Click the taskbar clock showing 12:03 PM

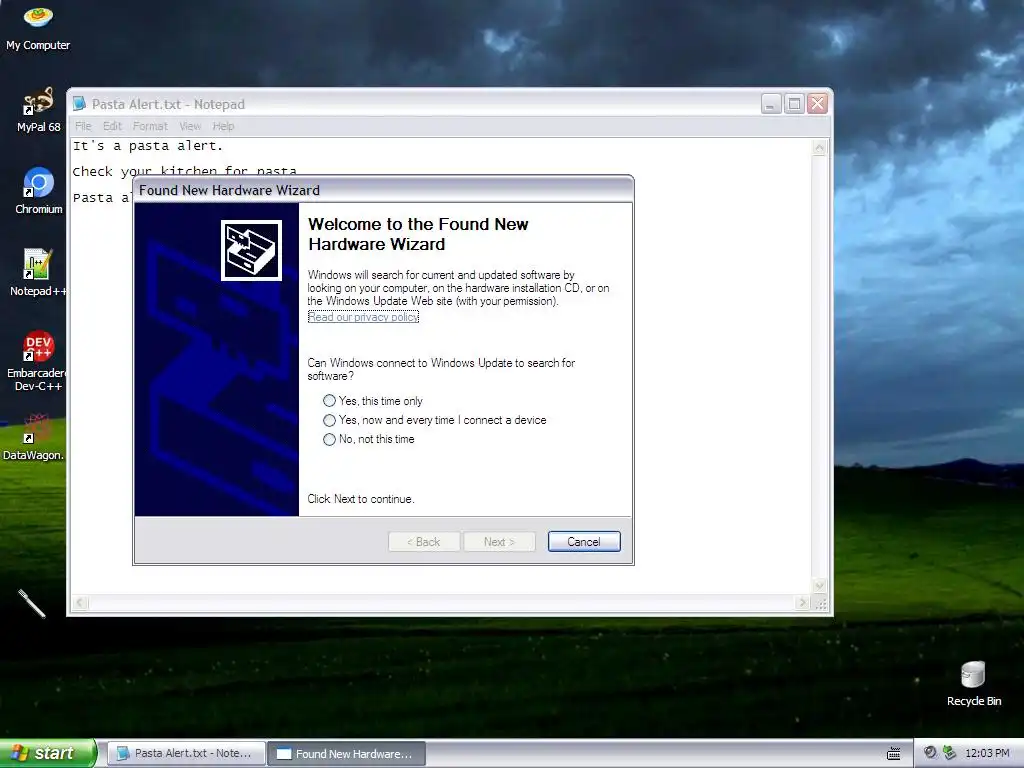[987, 753]
